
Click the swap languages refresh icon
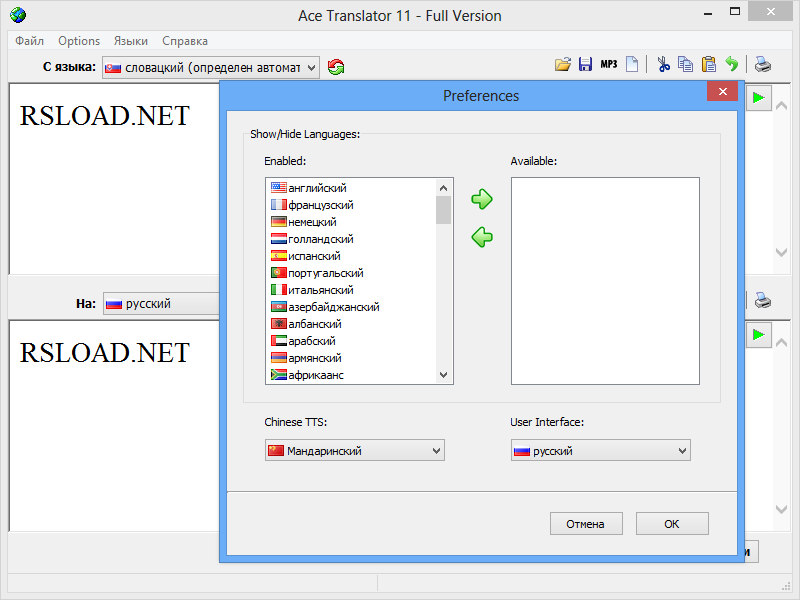[x=336, y=67]
